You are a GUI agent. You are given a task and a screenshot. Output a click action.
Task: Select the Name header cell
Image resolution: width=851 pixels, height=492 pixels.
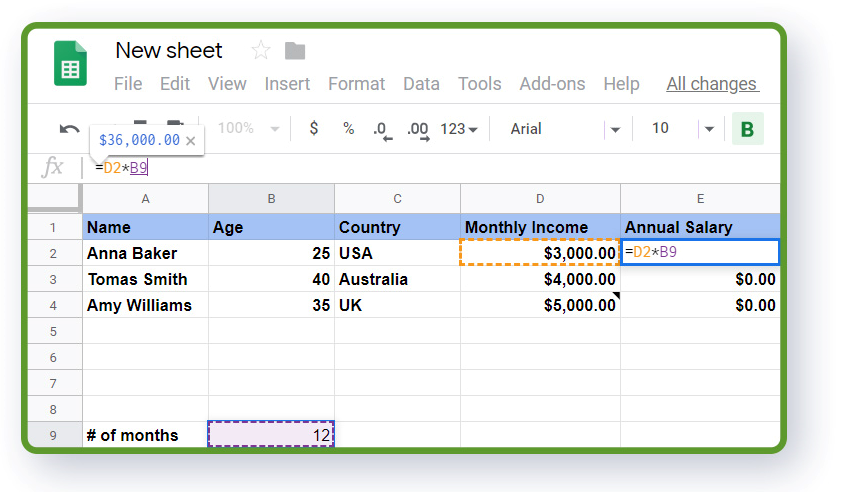[145, 227]
